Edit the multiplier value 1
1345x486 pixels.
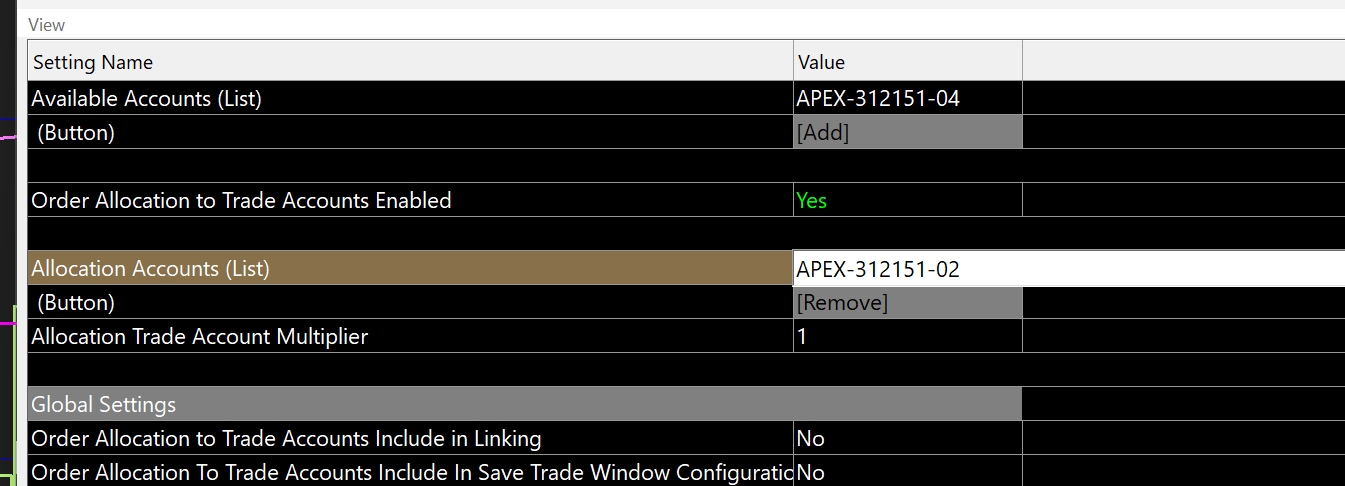(908, 336)
